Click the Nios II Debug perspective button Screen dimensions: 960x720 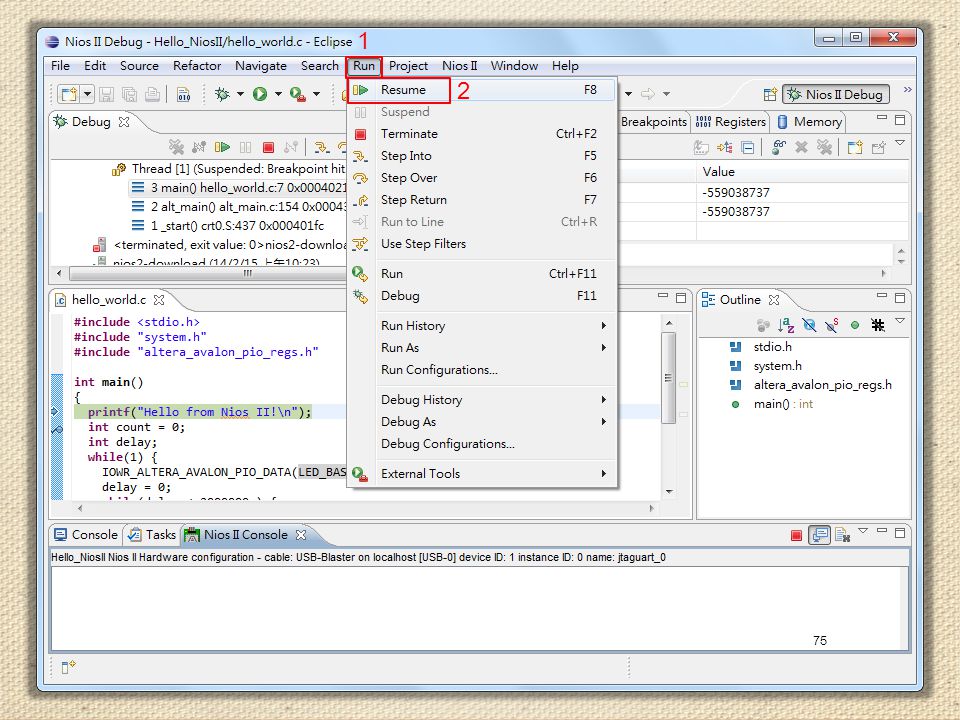click(x=836, y=94)
